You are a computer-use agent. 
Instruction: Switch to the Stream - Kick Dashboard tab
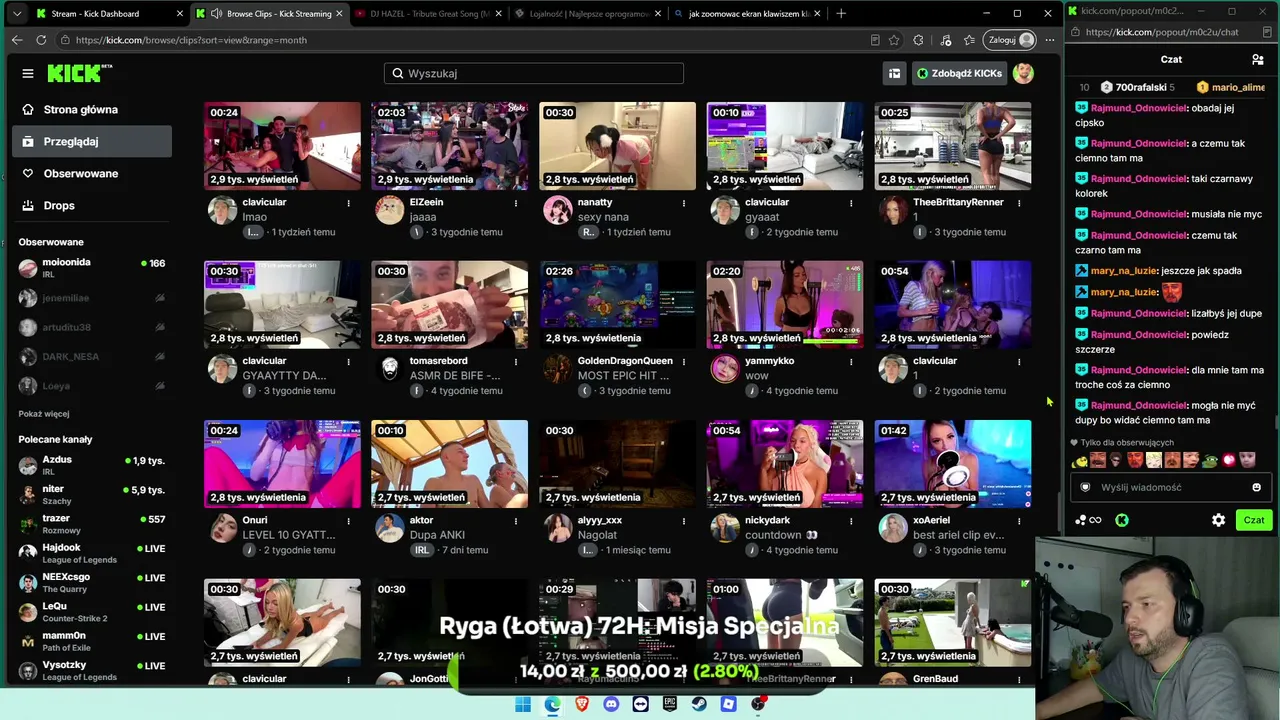point(108,14)
